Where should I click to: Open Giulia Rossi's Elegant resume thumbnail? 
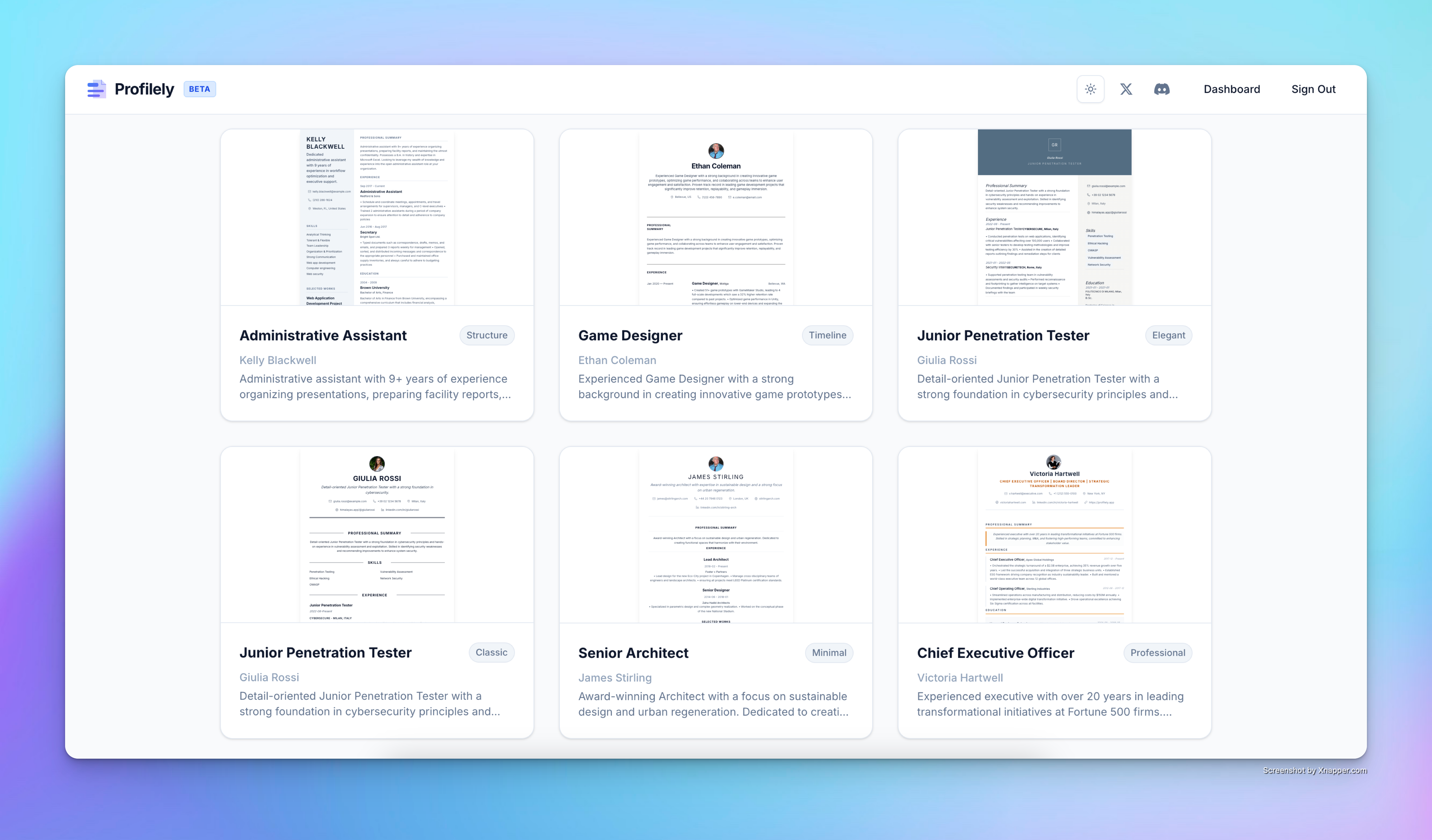coord(1054,219)
